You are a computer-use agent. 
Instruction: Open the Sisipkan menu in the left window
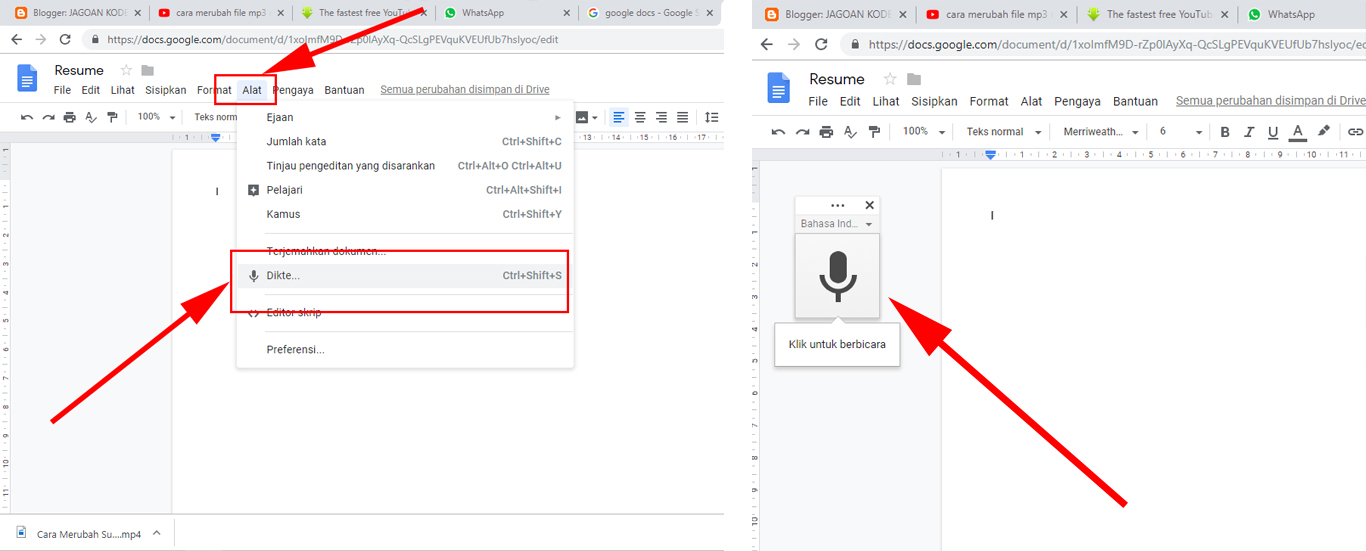166,90
